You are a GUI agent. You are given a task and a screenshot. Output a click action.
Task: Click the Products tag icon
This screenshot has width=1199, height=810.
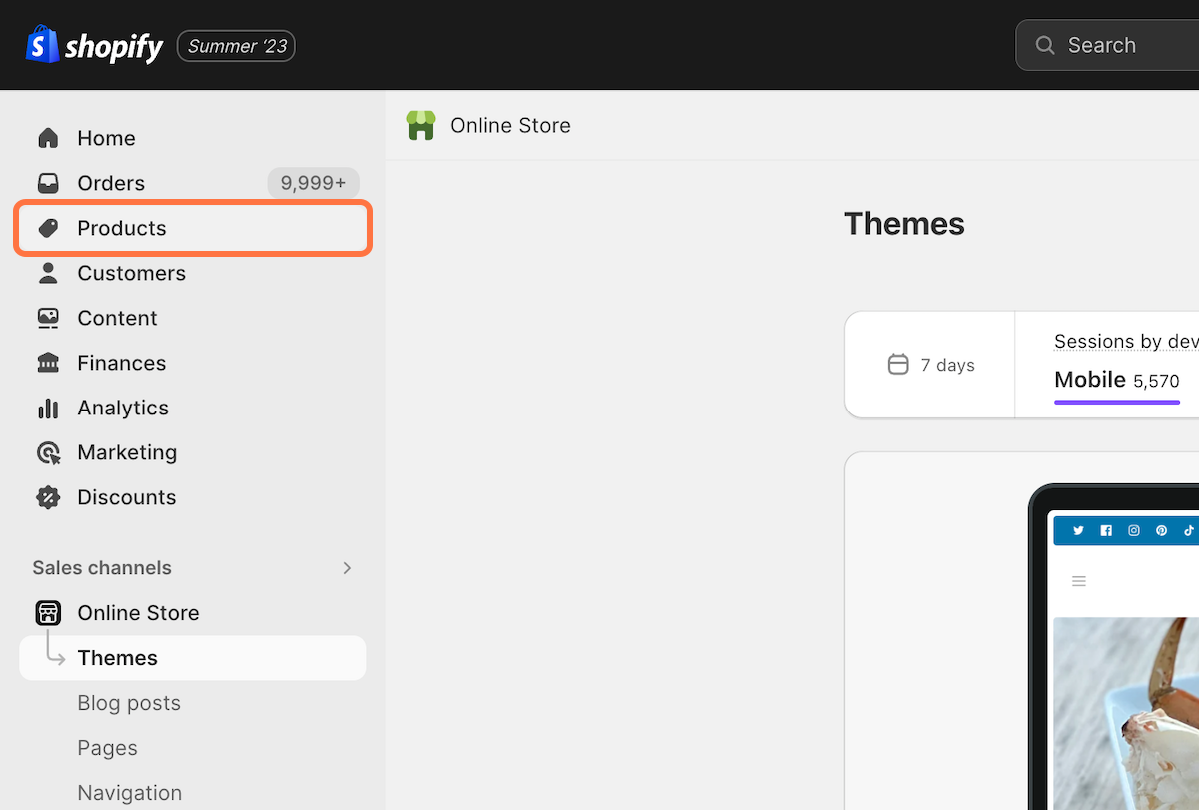click(x=48, y=228)
